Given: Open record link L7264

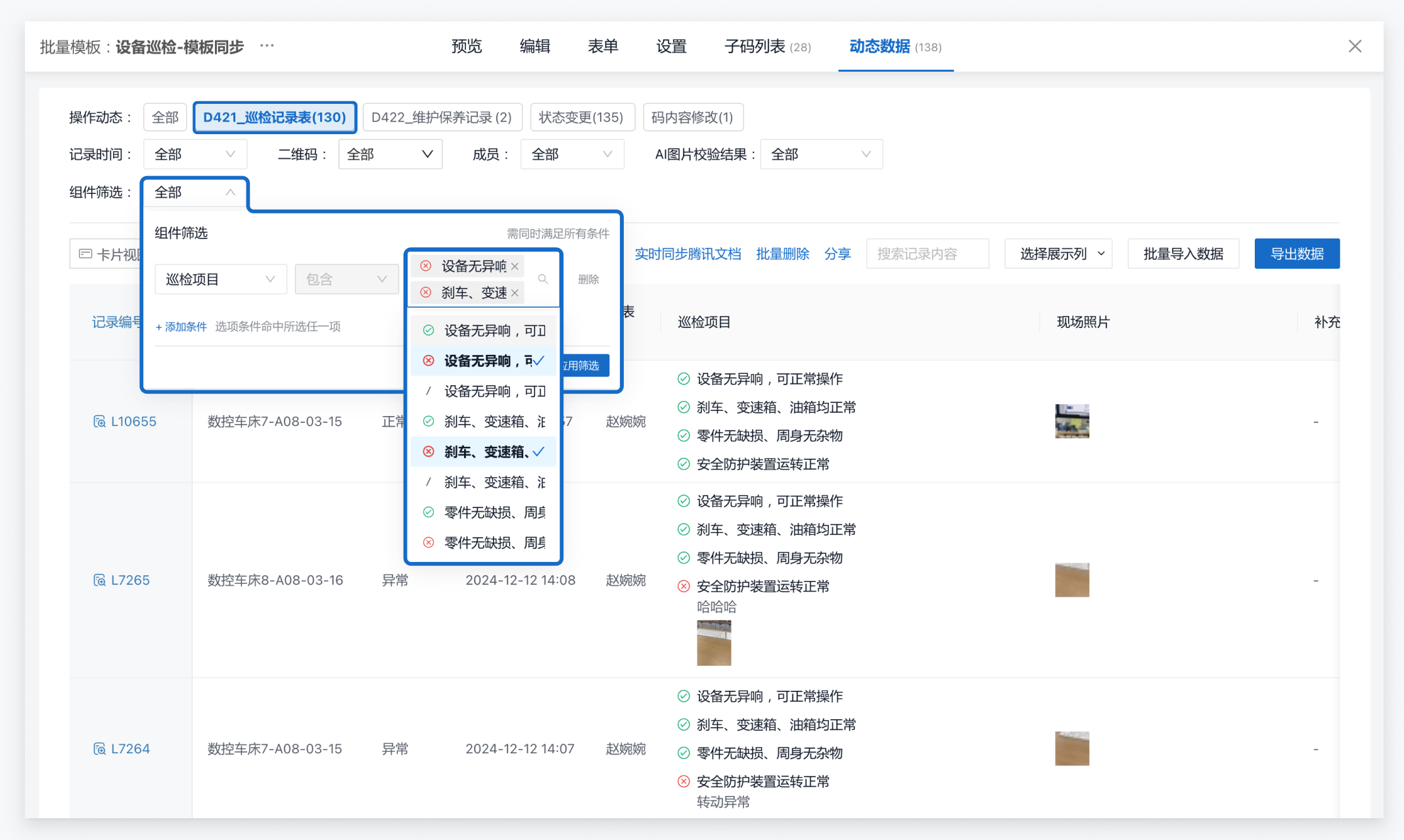Looking at the screenshot, I should coord(130,749).
